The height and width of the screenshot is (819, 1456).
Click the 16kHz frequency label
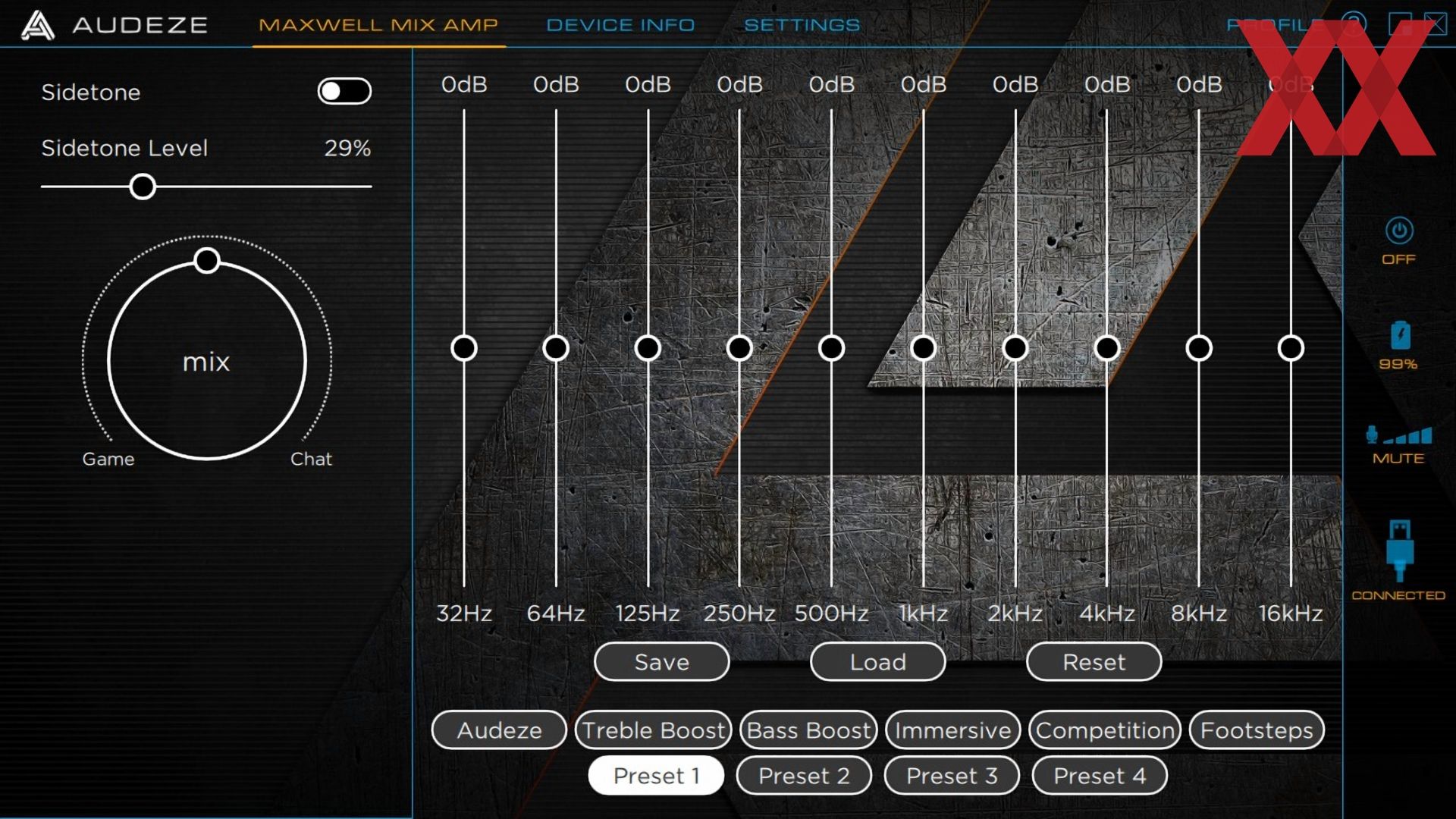pos(1291,613)
